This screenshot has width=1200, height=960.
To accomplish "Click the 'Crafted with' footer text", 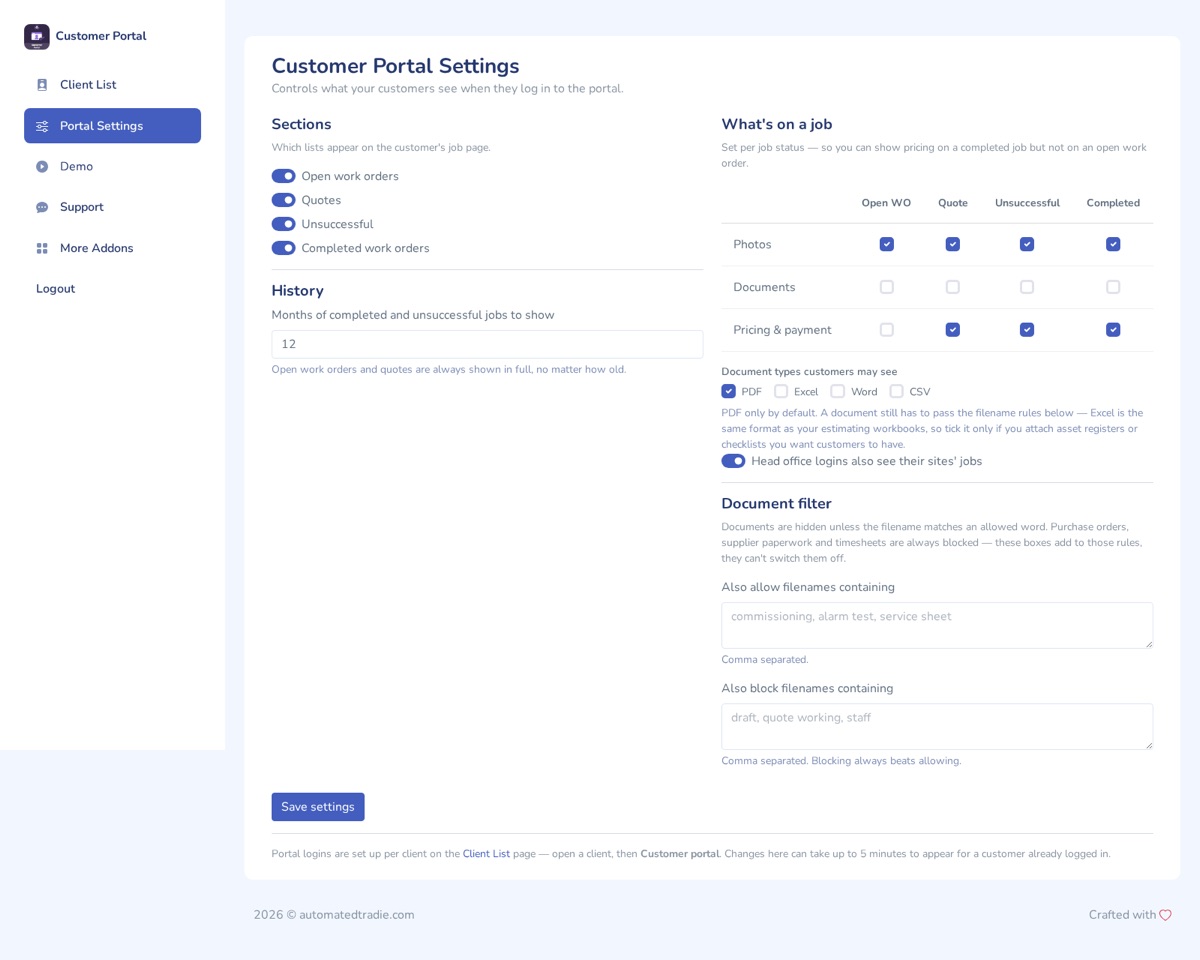I will pos(1122,915).
